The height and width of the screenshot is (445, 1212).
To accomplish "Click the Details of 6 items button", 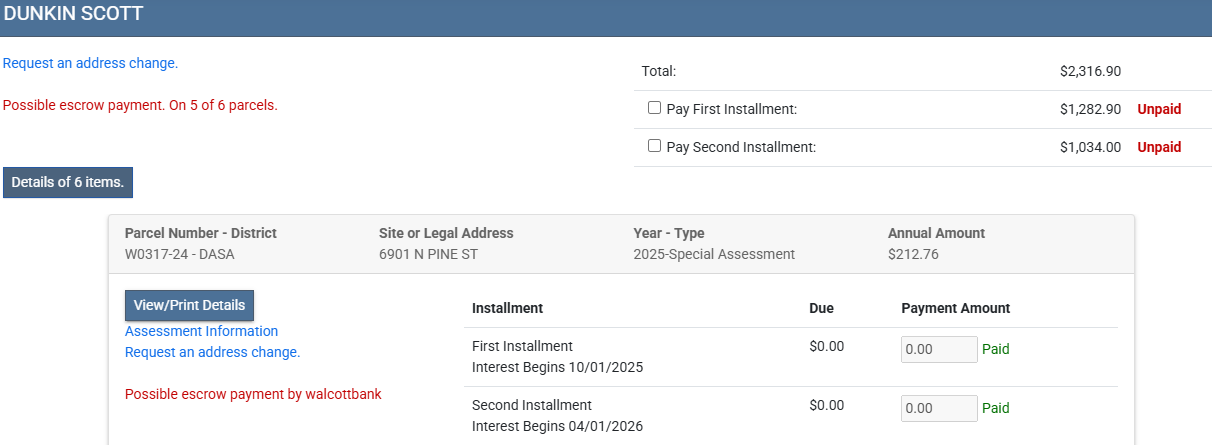I will click(68, 182).
